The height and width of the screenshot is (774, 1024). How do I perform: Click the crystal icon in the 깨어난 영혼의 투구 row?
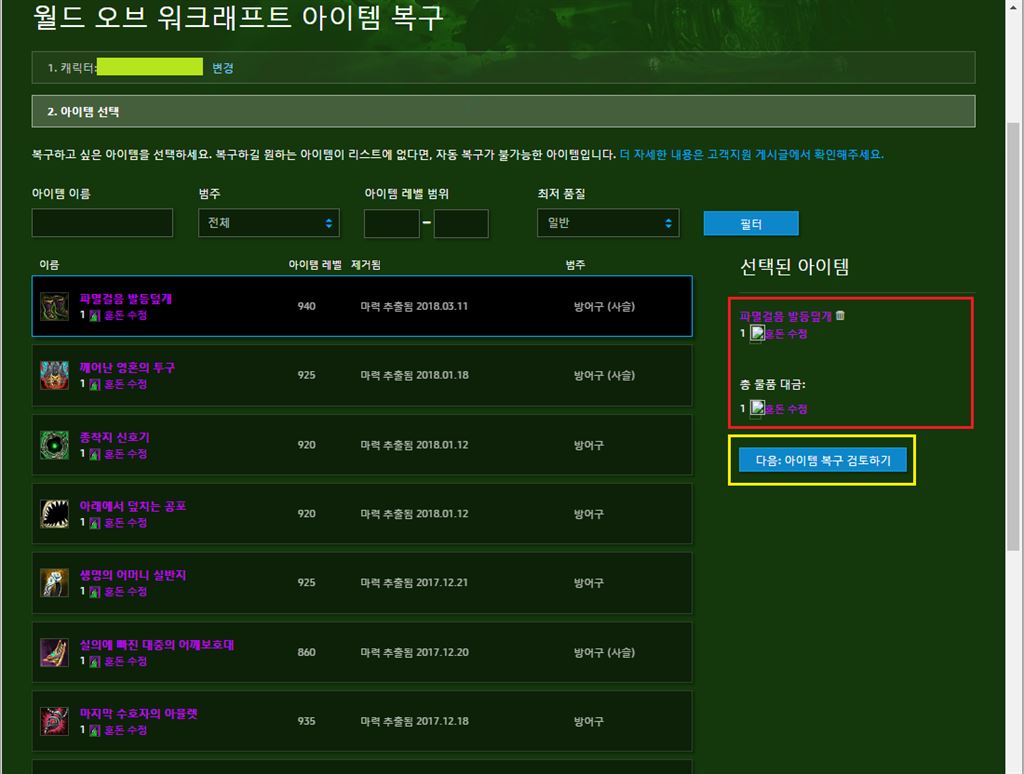95,385
